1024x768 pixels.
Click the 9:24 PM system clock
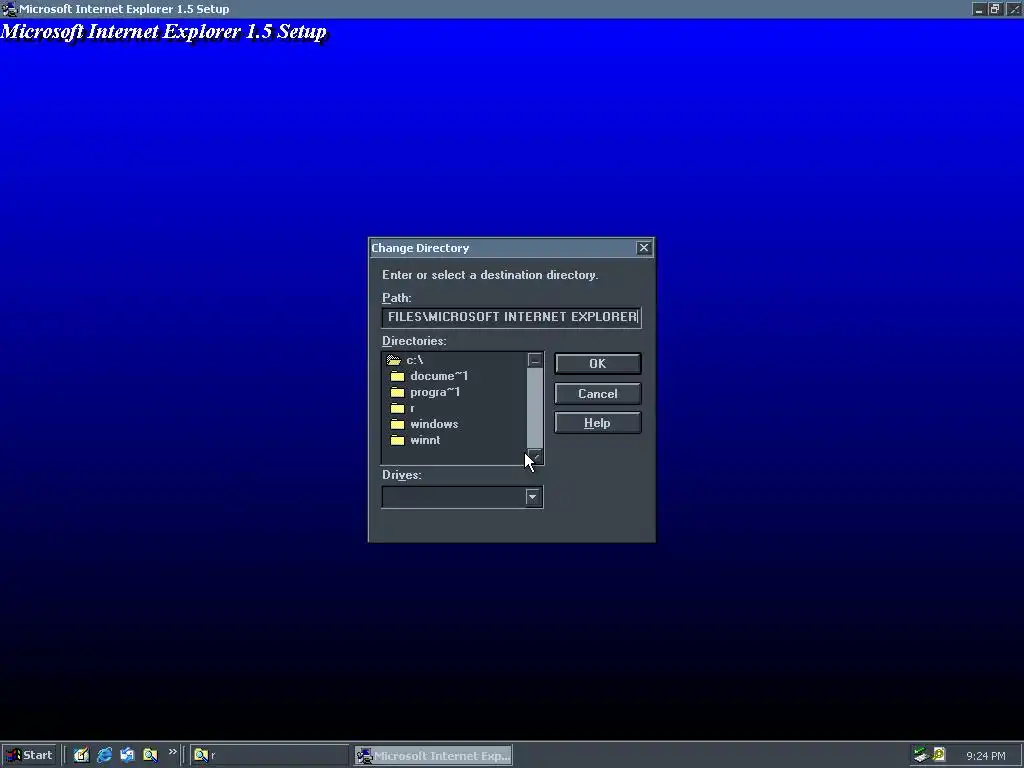985,756
